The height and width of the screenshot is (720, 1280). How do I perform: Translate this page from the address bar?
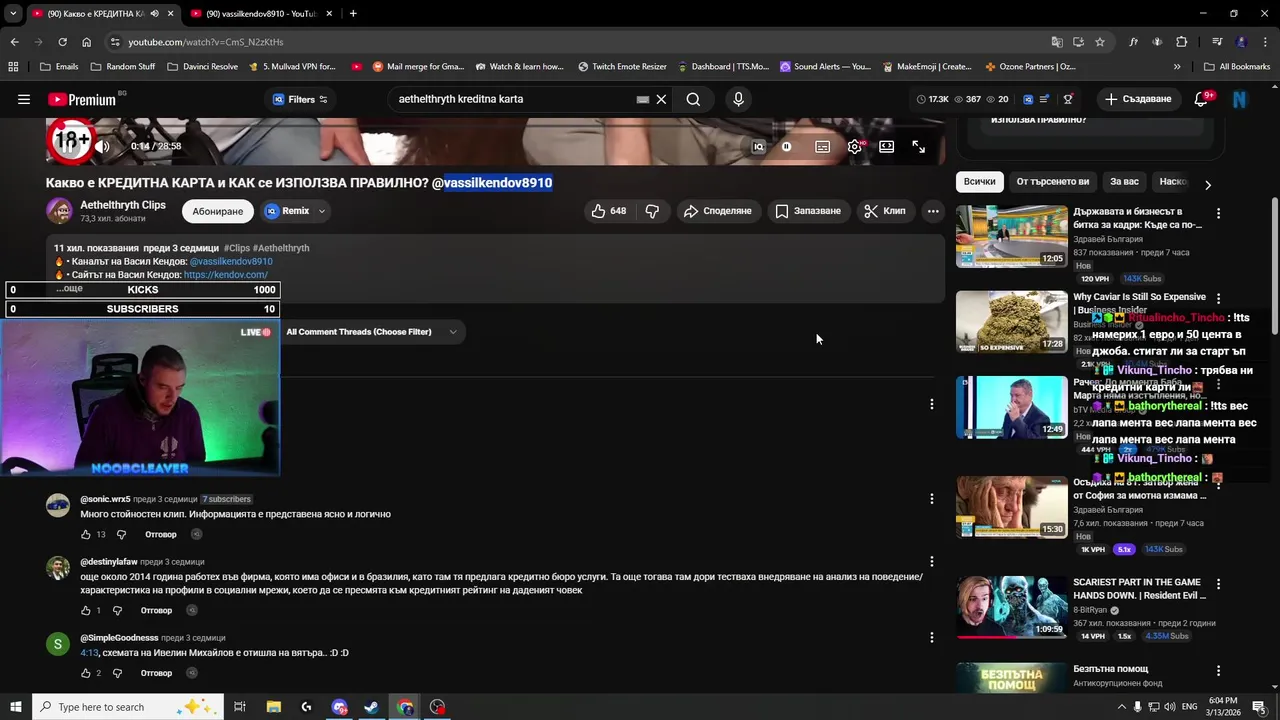tap(1057, 42)
